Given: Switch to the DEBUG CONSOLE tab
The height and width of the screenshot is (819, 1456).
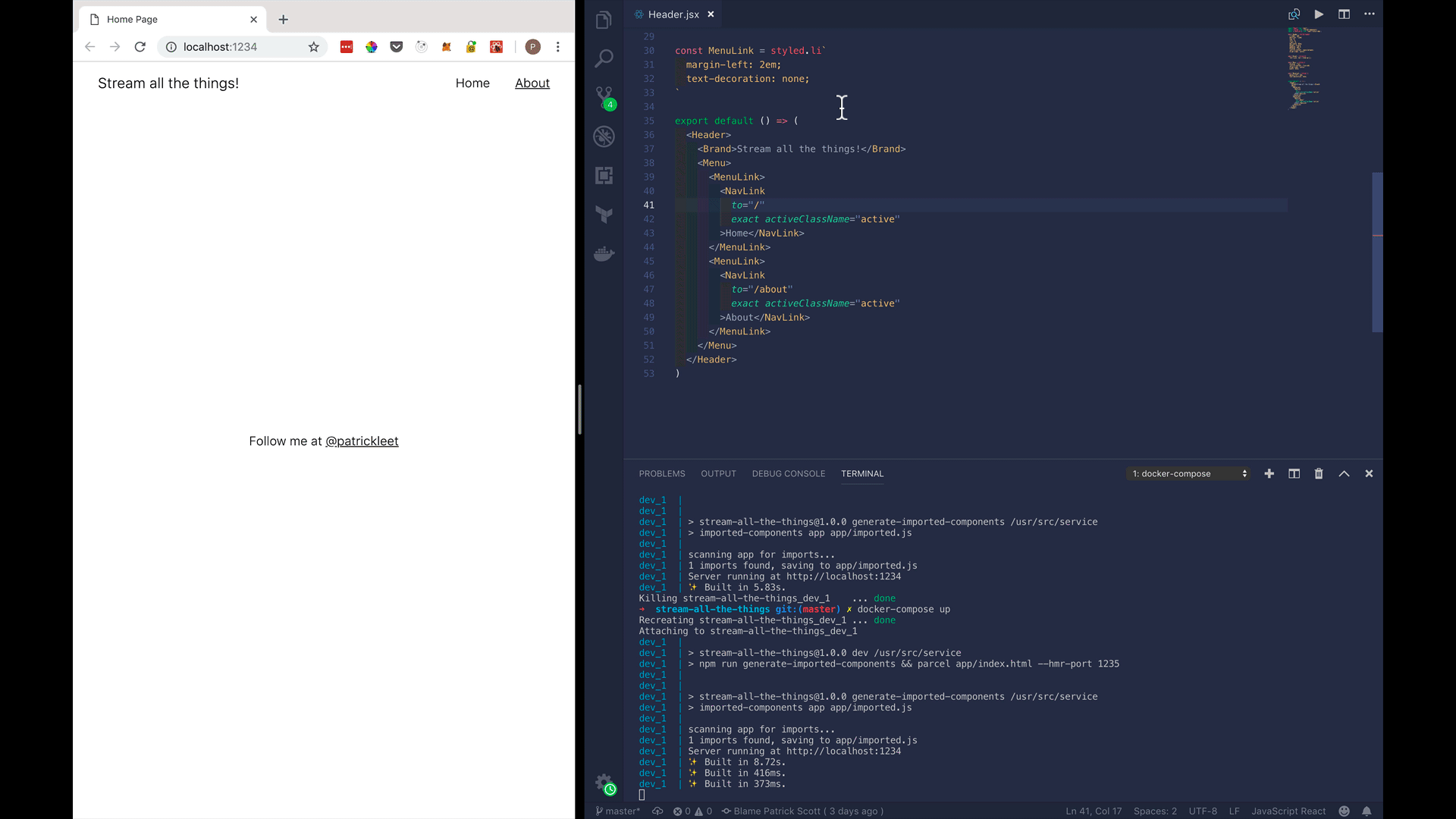Looking at the screenshot, I should tap(788, 474).
